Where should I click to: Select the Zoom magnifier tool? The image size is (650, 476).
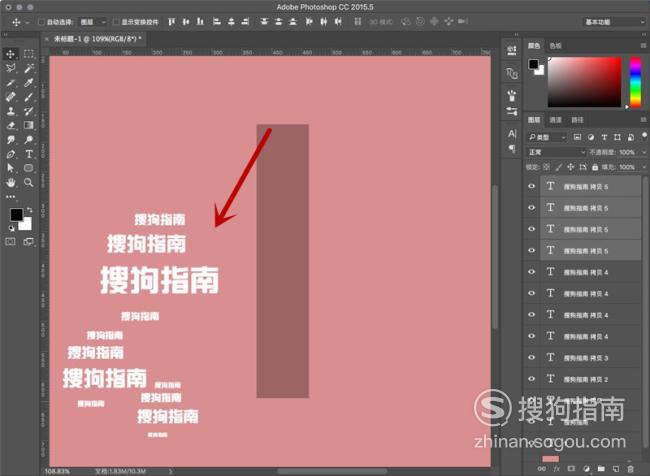click(x=29, y=182)
